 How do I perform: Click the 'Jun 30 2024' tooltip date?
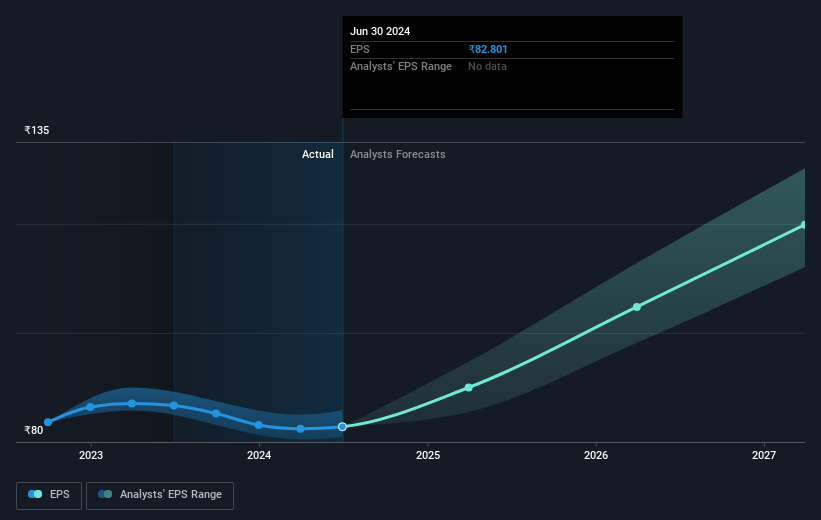tap(380, 31)
